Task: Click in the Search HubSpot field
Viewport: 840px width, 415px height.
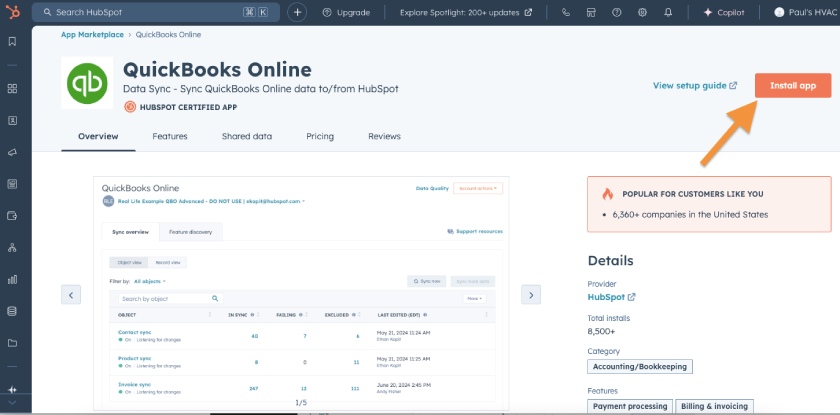Action: [156, 12]
